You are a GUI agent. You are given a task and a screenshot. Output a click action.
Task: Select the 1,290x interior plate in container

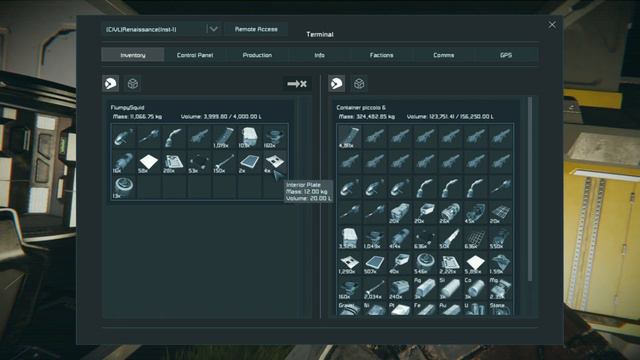tap(349, 264)
